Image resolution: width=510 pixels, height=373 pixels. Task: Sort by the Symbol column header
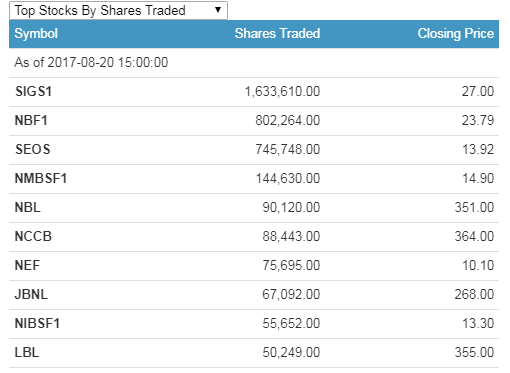(36, 33)
